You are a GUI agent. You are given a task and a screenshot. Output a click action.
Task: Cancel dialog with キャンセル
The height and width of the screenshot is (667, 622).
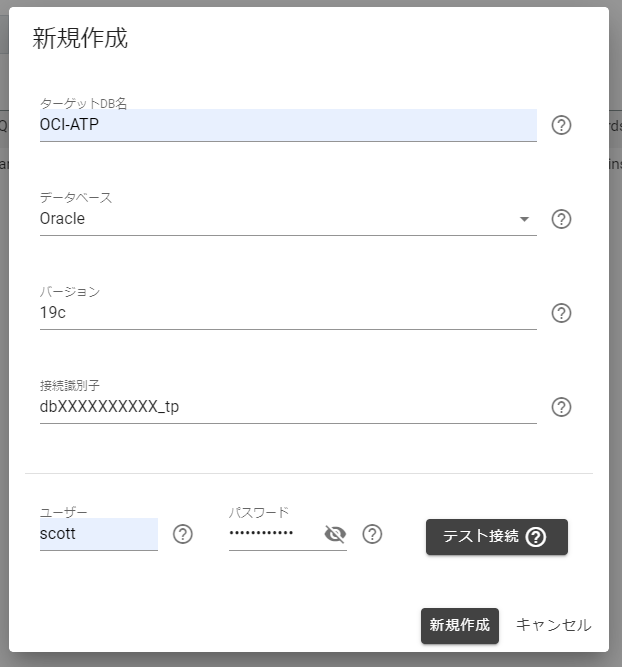[x=554, y=625]
